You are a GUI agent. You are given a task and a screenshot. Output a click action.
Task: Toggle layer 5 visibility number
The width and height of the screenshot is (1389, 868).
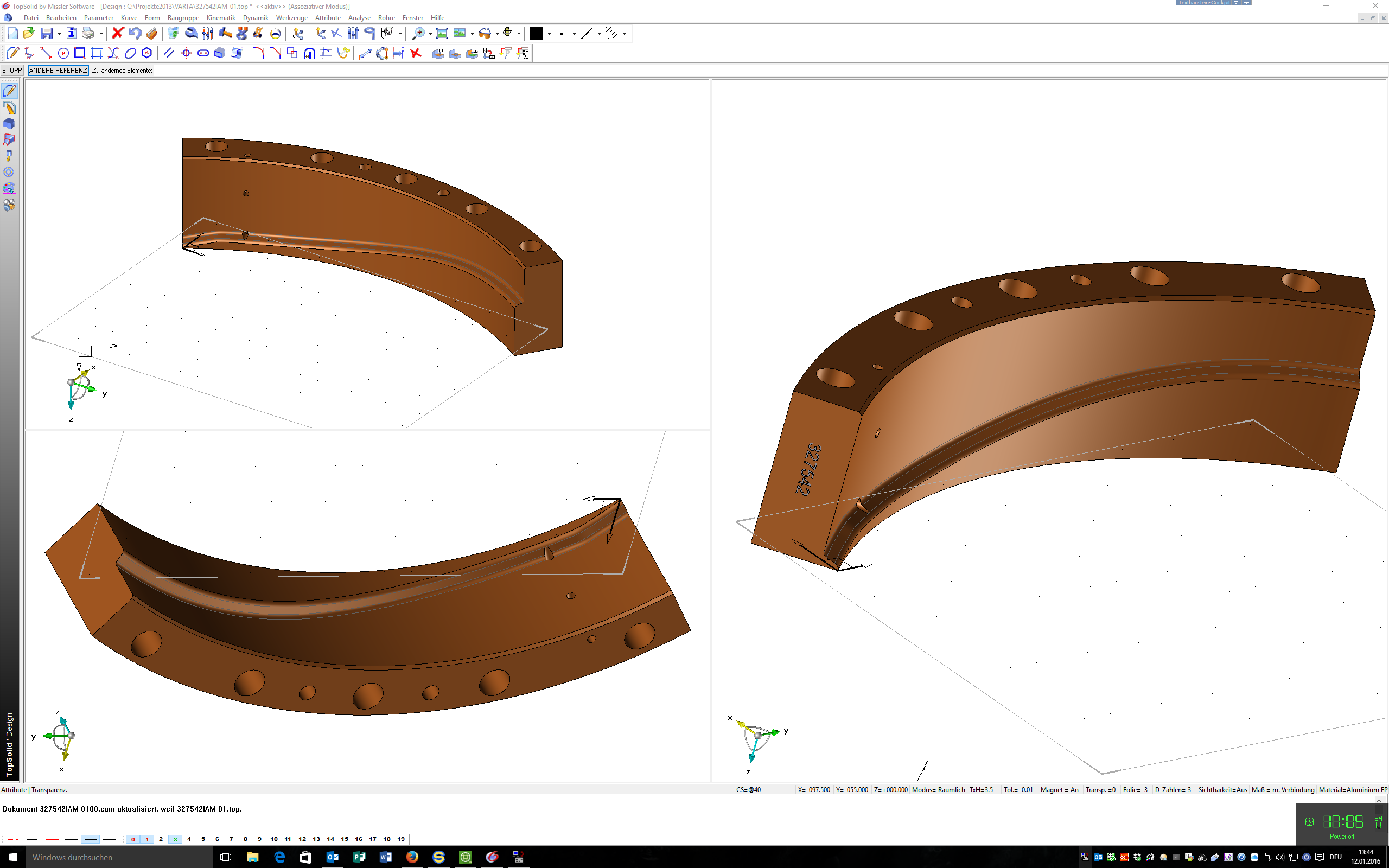203,839
